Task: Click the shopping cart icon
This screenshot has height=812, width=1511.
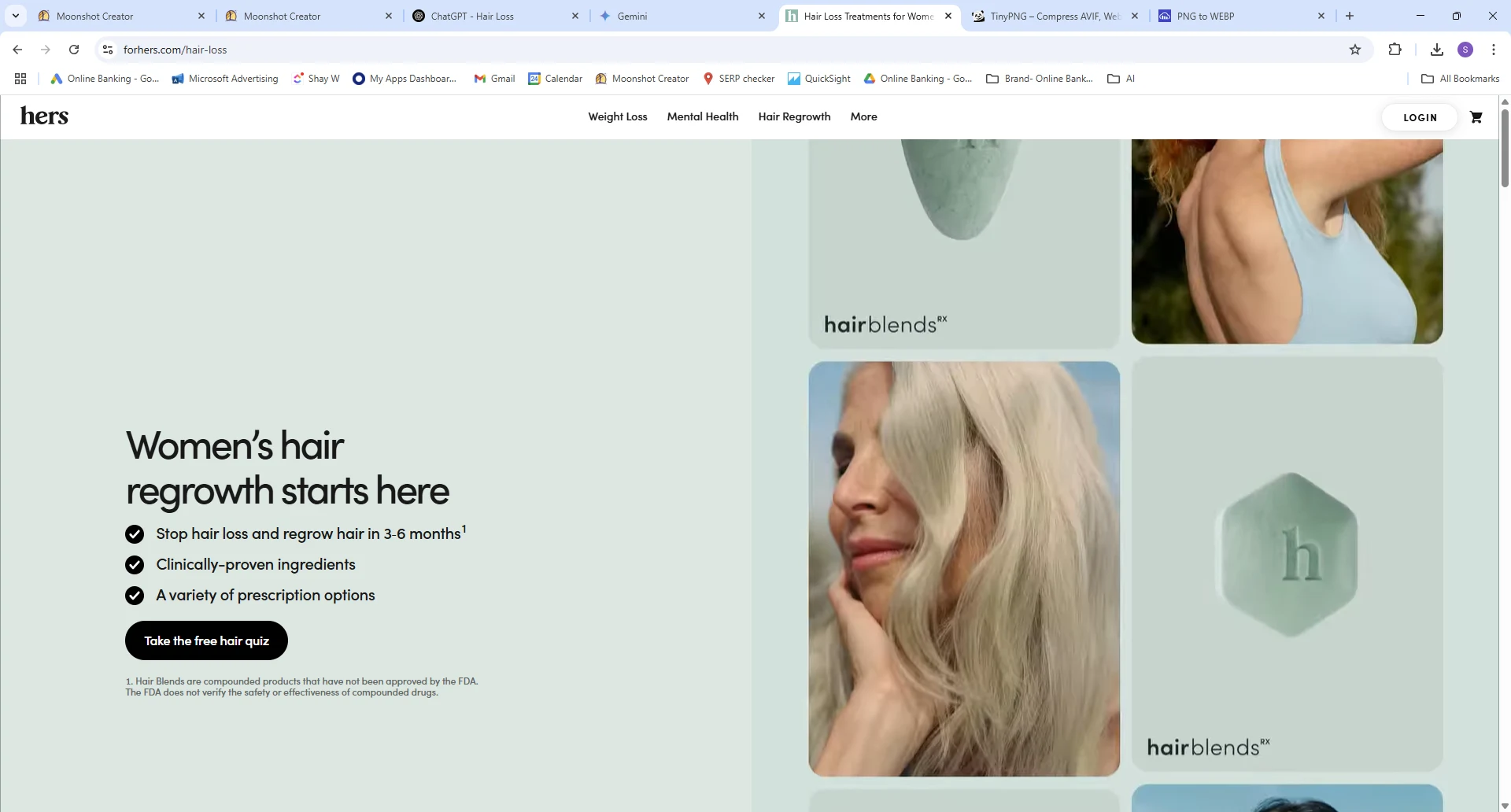Action: click(1476, 117)
